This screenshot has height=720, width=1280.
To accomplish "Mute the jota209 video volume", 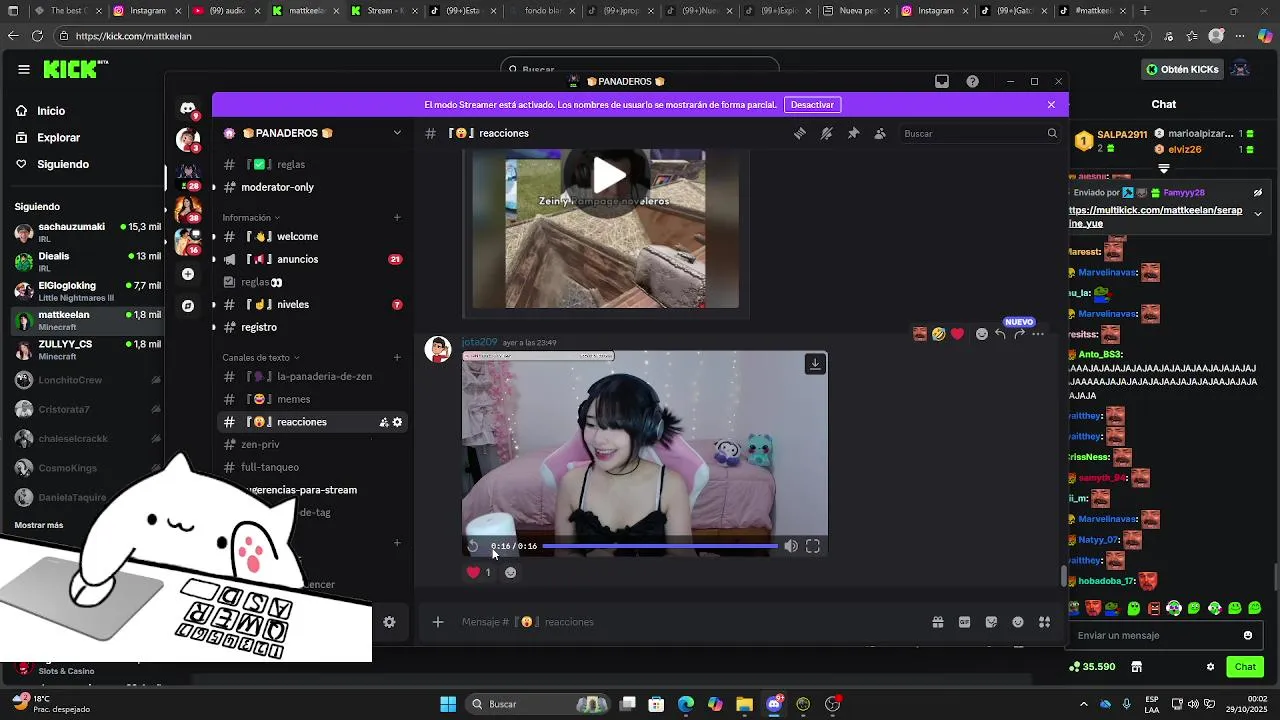I will 791,546.
